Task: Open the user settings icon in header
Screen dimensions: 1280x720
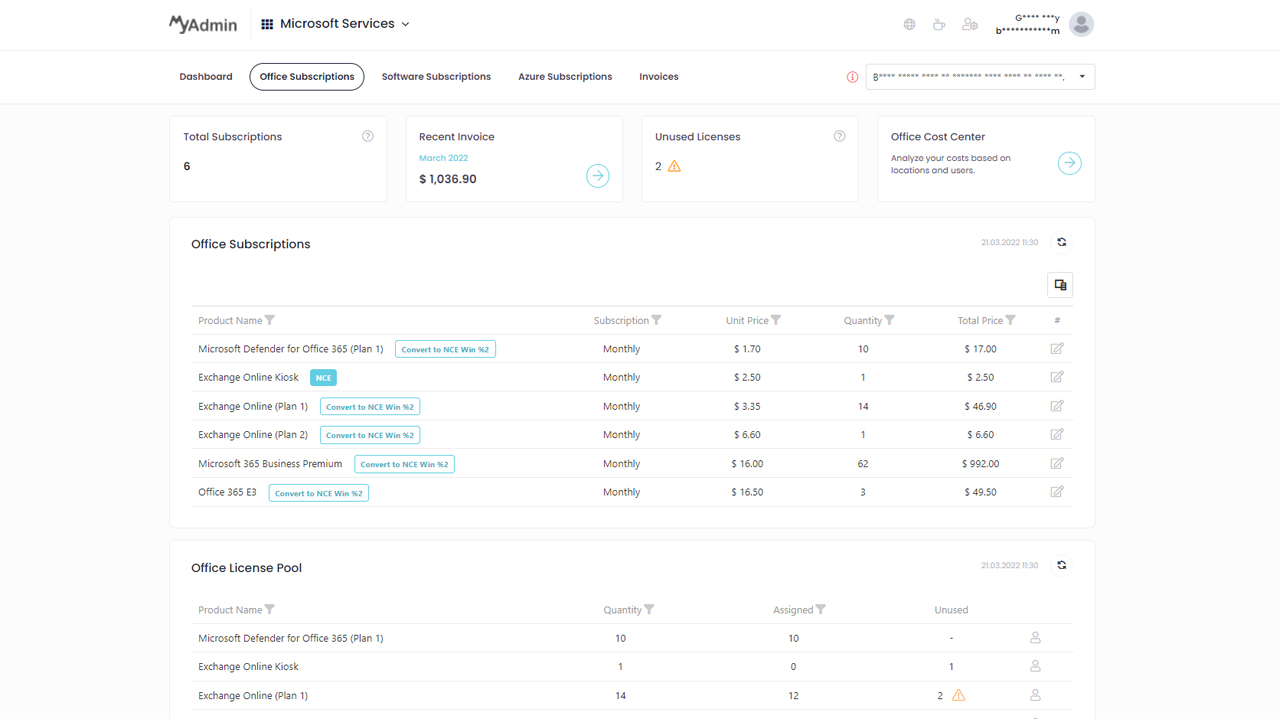Action: [x=969, y=24]
